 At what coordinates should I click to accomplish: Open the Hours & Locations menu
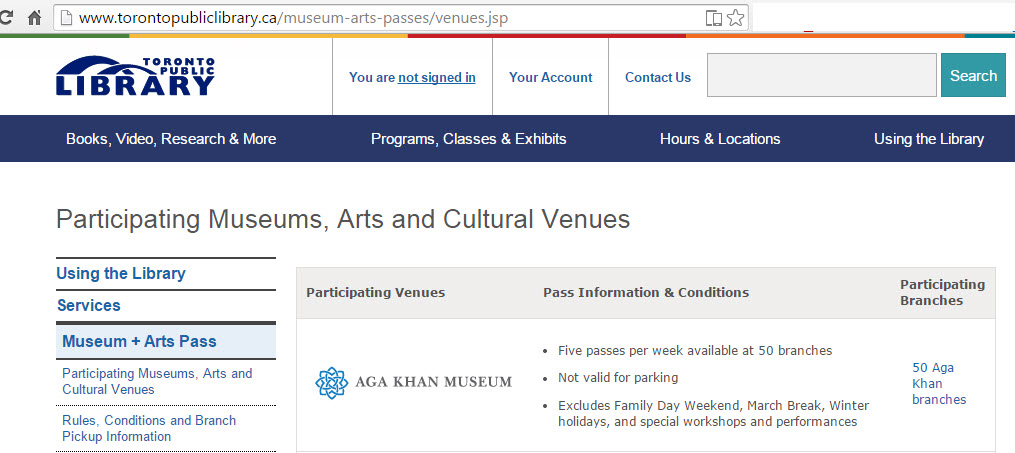coord(720,139)
